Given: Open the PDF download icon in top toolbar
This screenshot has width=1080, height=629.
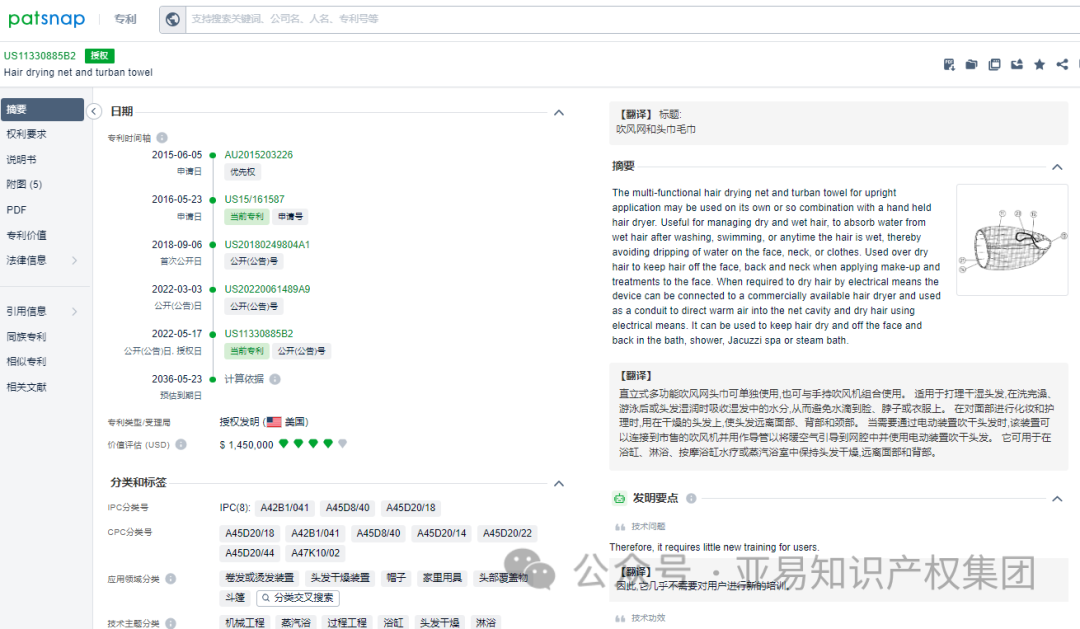Looking at the screenshot, I should pos(948,64).
